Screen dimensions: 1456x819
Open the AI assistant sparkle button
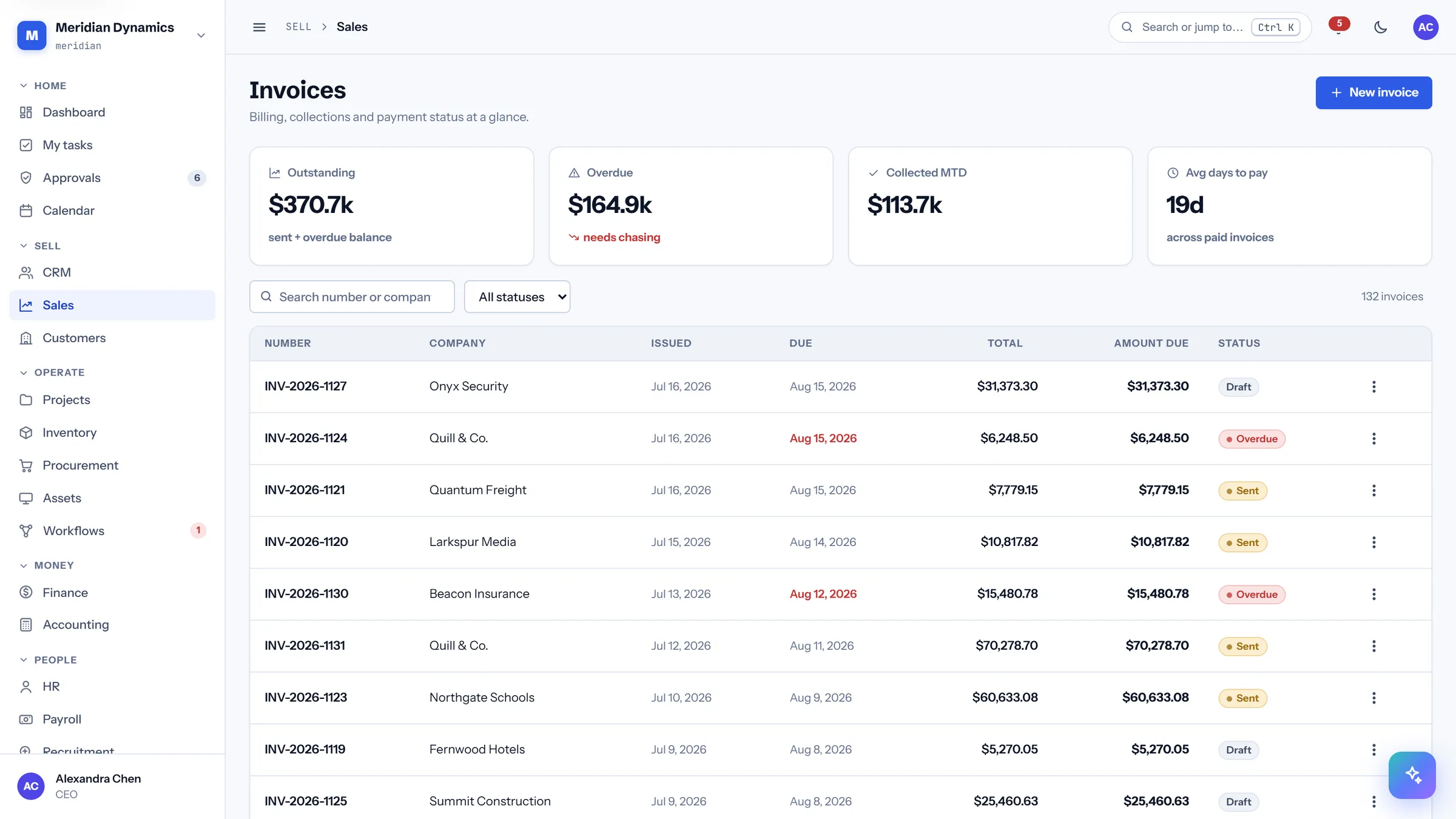click(1412, 775)
